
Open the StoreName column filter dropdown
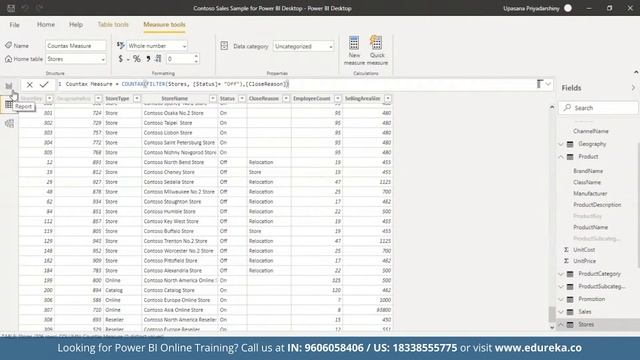click(213, 98)
